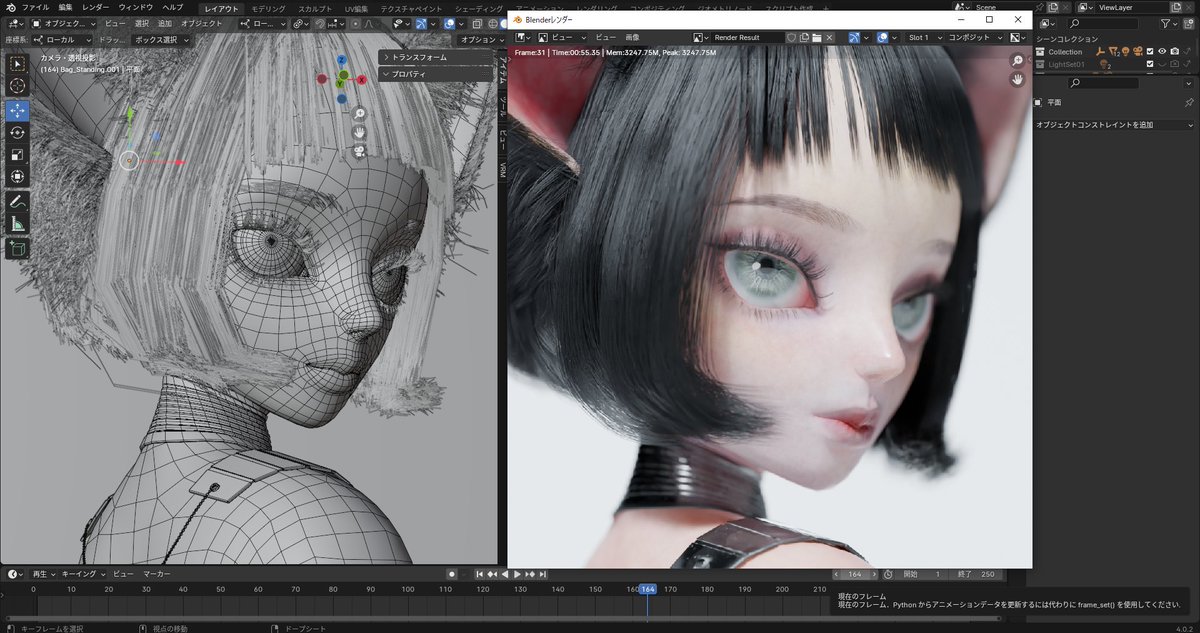Image resolution: width=1200 pixels, height=633 pixels.
Task: Toggle camera view gizmo in 3D viewport
Action: tap(359, 151)
